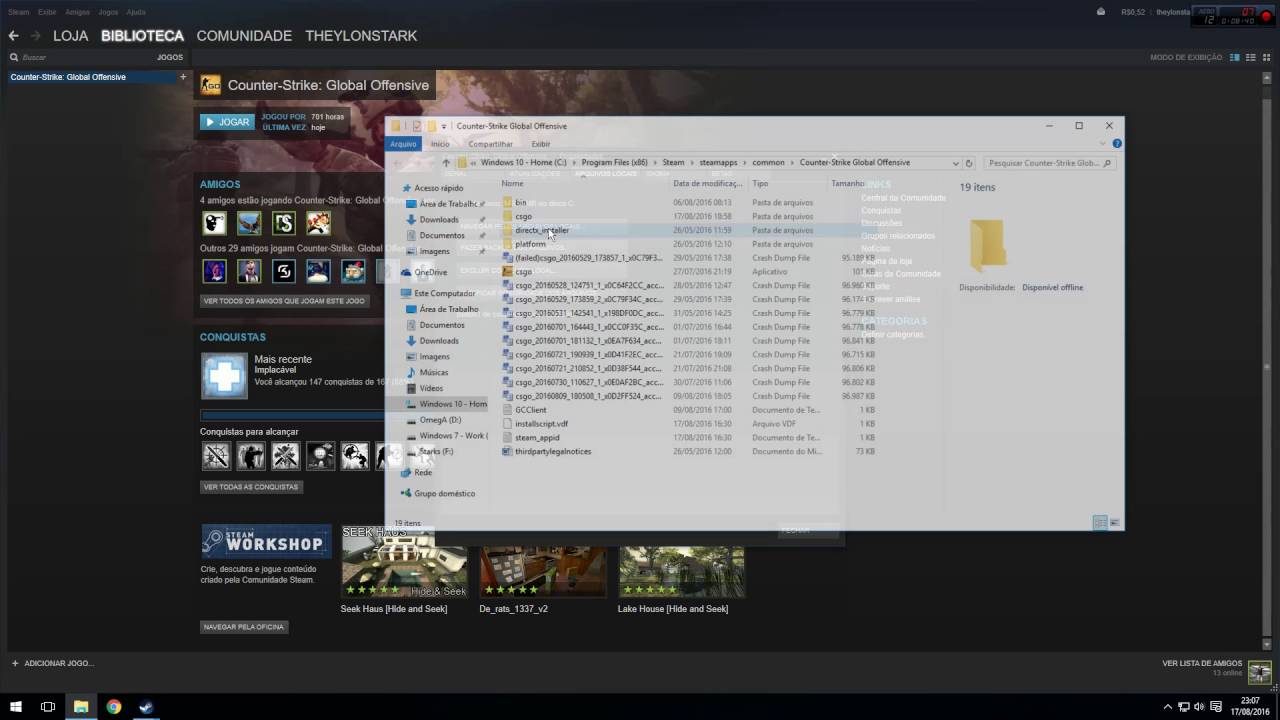Viewport: 1280px width, 720px height.
Task: Open the BIBLIOTECA tab in Steam
Action: (x=142, y=36)
